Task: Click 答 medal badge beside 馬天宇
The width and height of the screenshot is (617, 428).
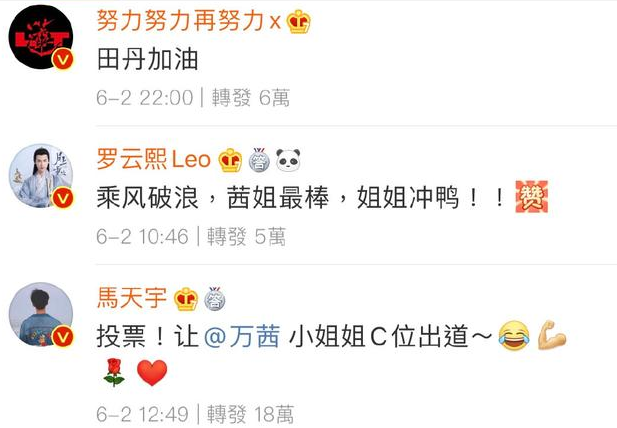Action: (215, 299)
